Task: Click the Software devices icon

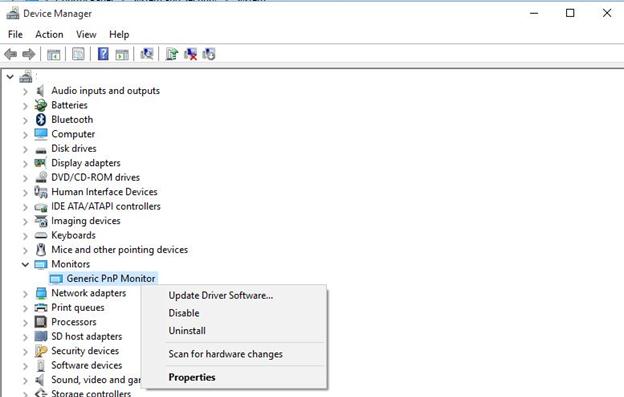Action: [x=41, y=365]
